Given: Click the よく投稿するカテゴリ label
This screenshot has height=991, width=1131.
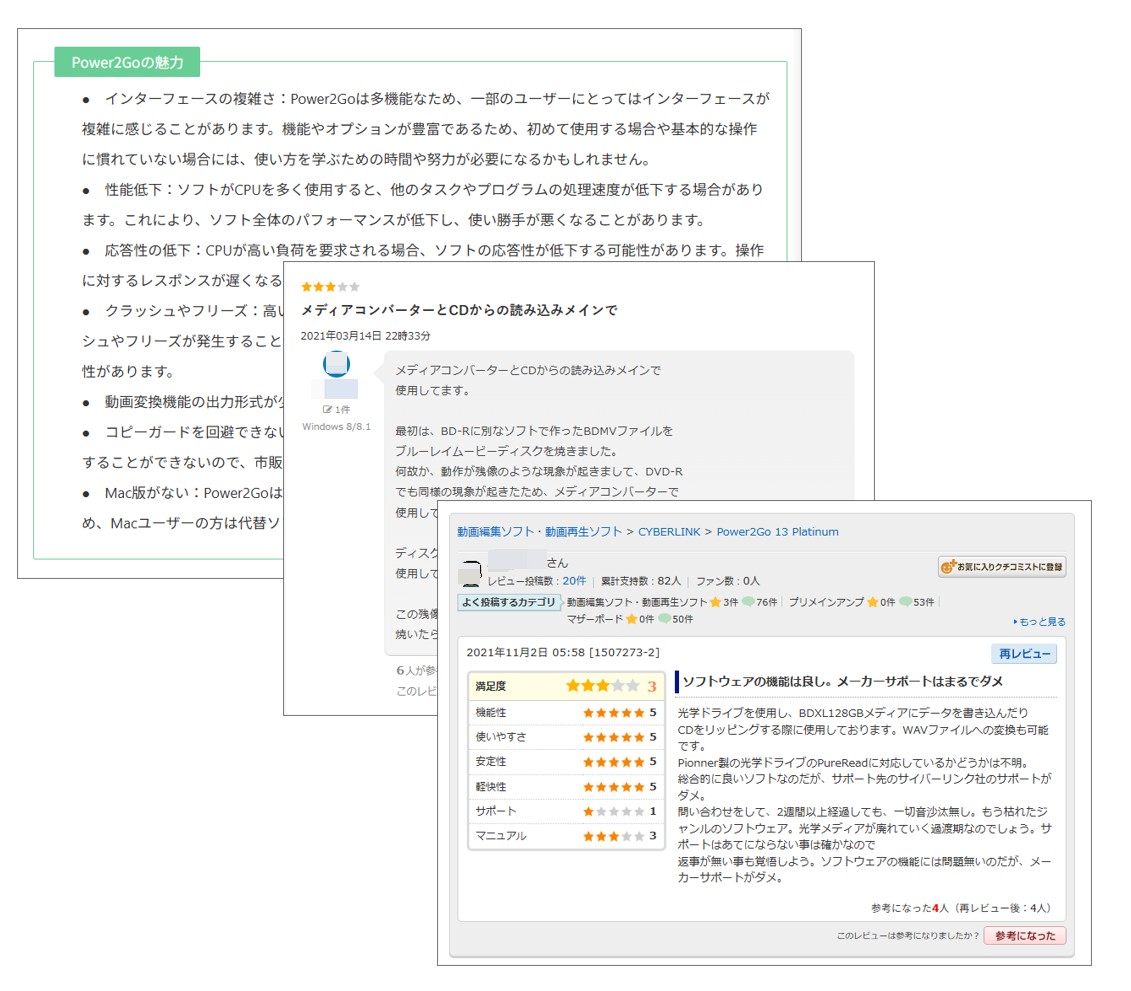Looking at the screenshot, I should (509, 602).
